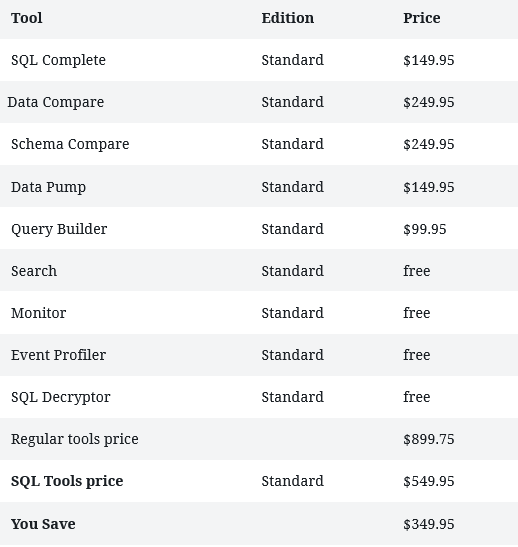Click the $899.75 regular price value
Viewport: 518px width, 547px height.
pos(429,440)
